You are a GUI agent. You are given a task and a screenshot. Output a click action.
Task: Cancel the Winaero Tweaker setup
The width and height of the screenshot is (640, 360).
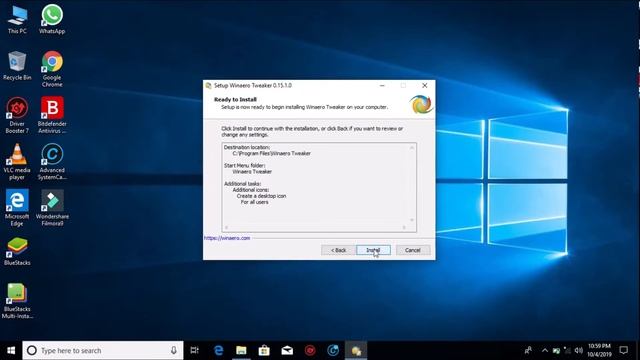point(413,250)
